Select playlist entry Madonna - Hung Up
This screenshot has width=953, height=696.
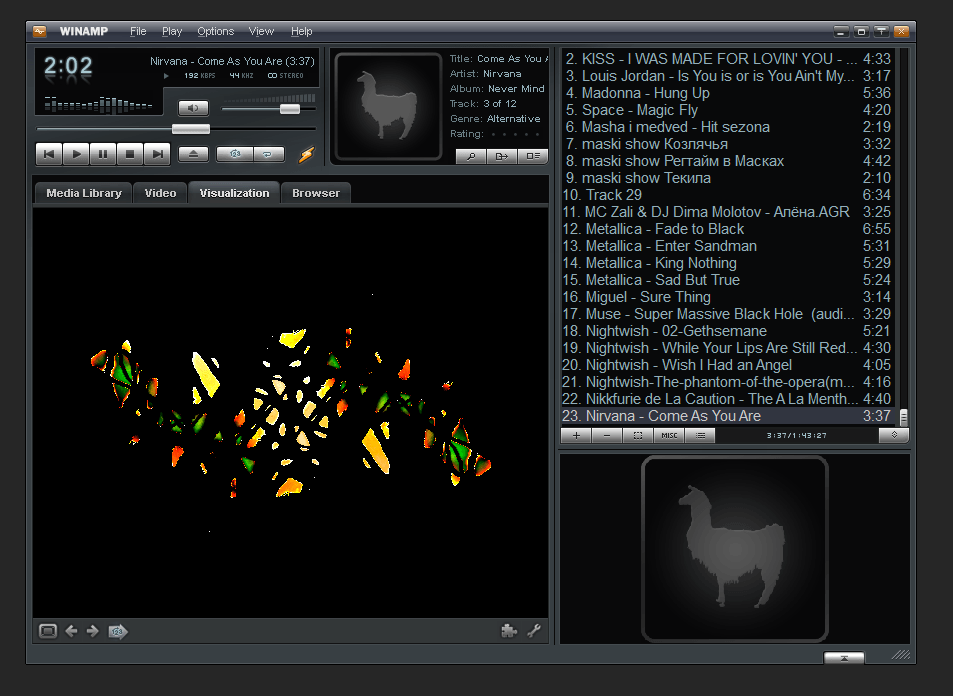pyautogui.click(x=728, y=92)
